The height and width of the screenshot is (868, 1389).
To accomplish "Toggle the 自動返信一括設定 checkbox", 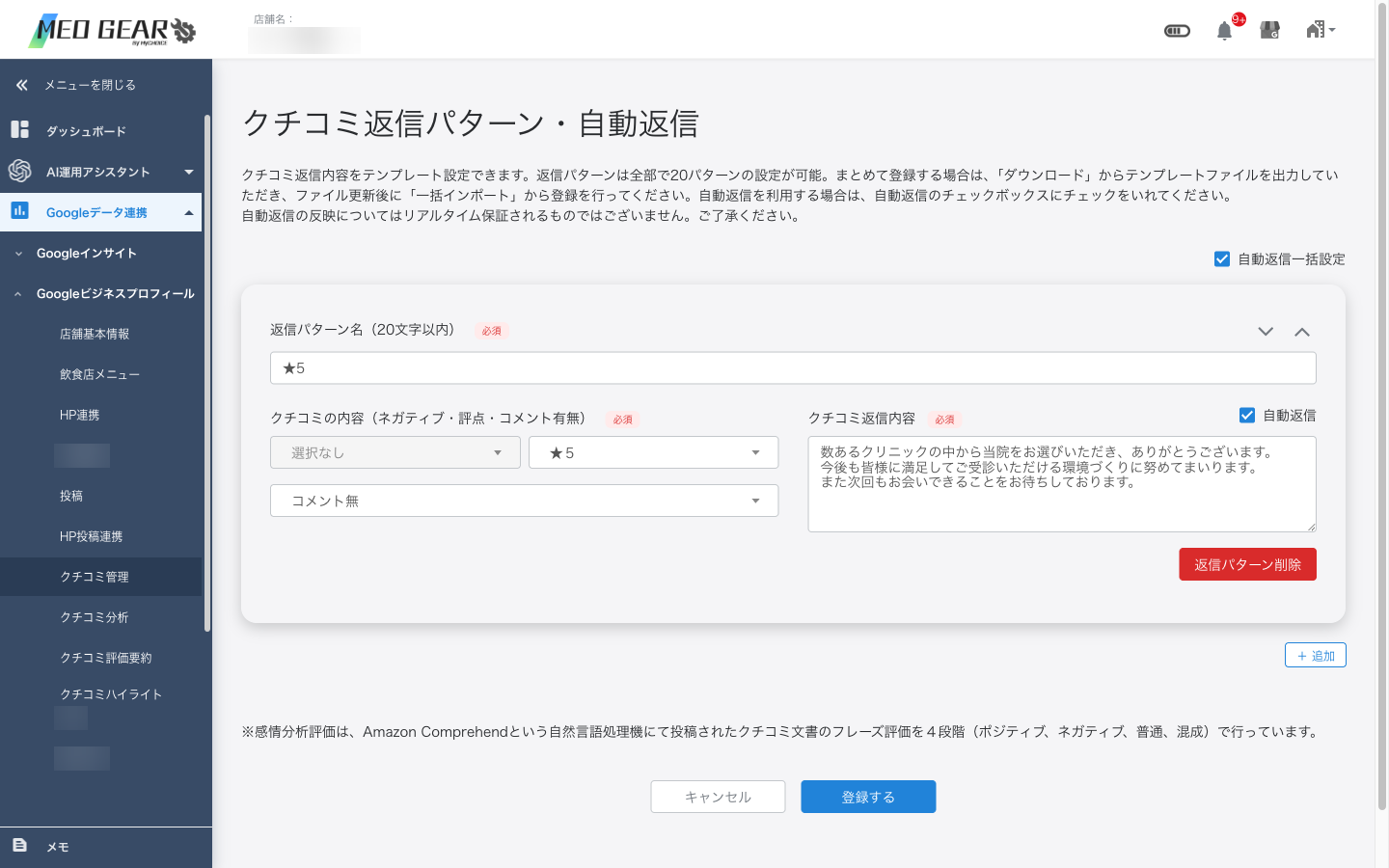I will (1222, 258).
